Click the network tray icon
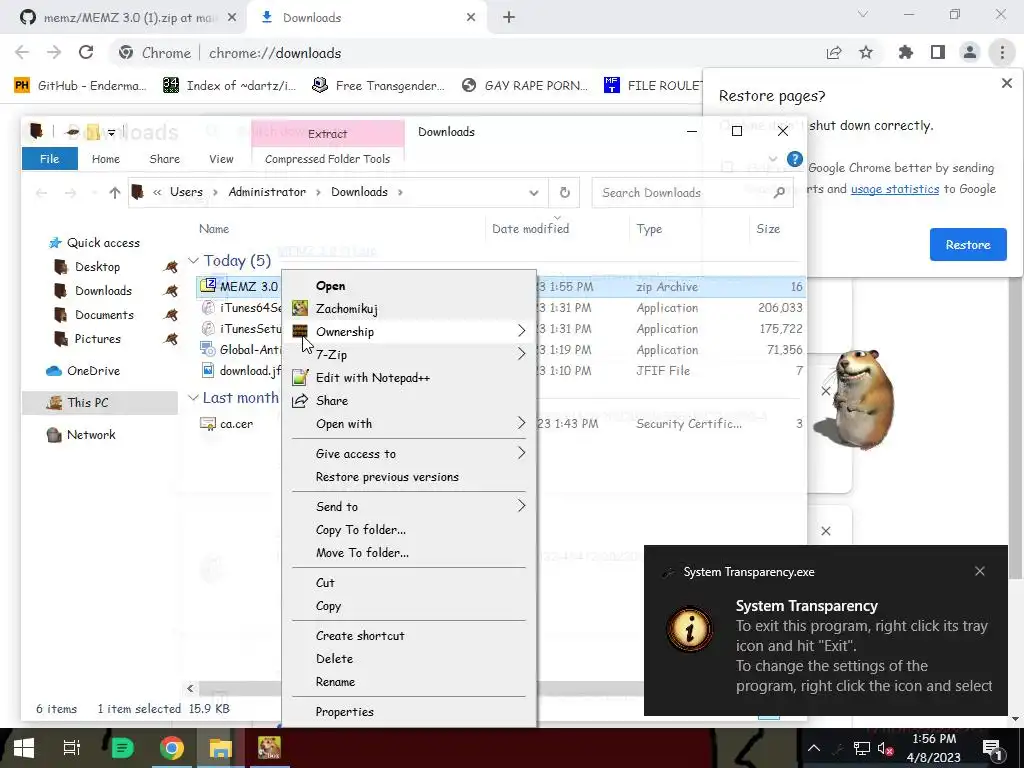Image resolution: width=1024 pixels, height=768 pixels. point(862,748)
